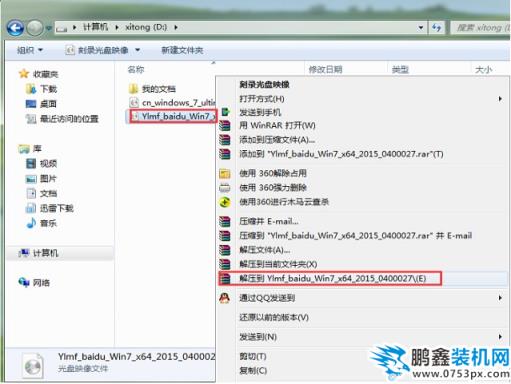Click the 360 folder icon beside 解除占用

225,173
